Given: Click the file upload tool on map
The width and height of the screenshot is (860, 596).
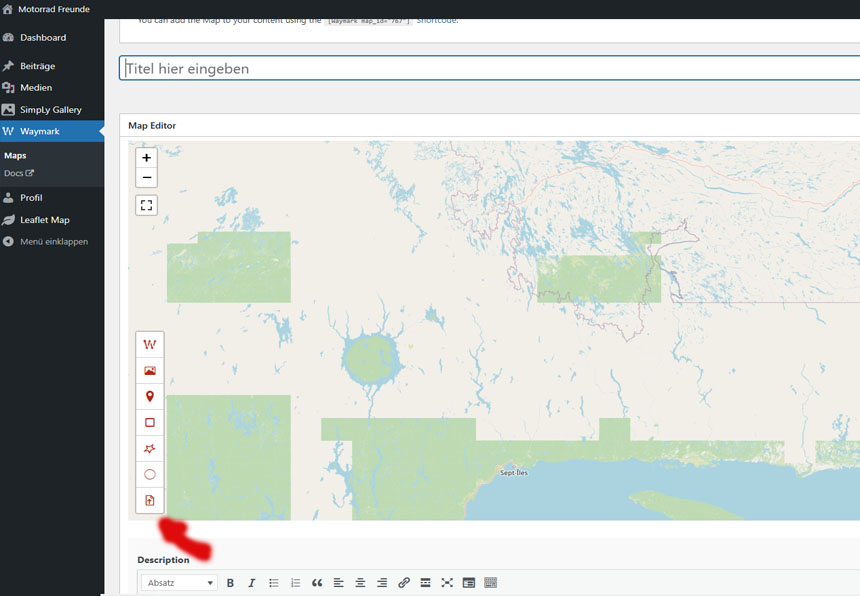Looking at the screenshot, I should [150, 500].
